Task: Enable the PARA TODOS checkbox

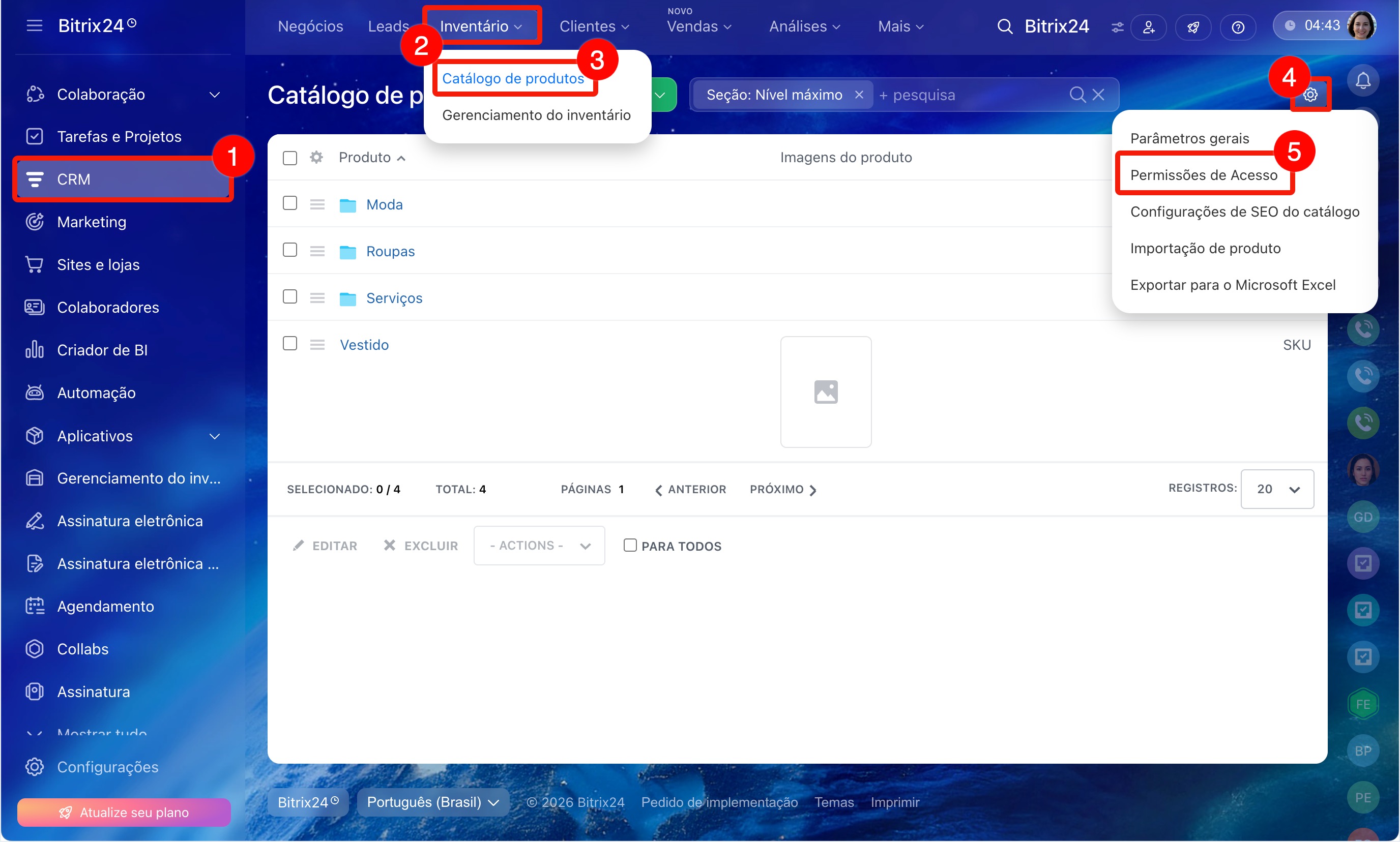Action: point(630,545)
